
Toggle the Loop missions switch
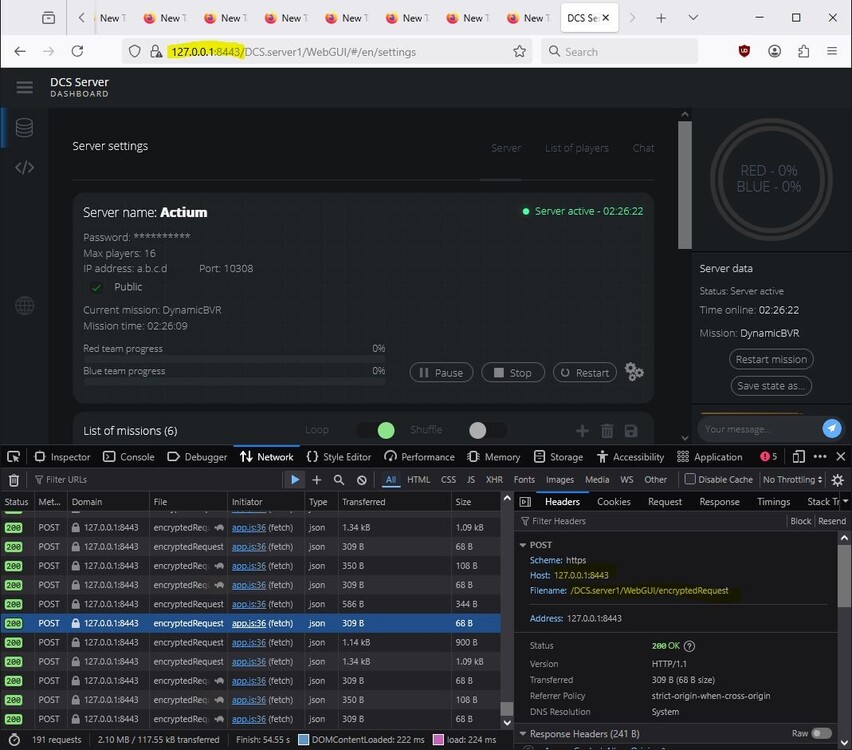point(376,430)
